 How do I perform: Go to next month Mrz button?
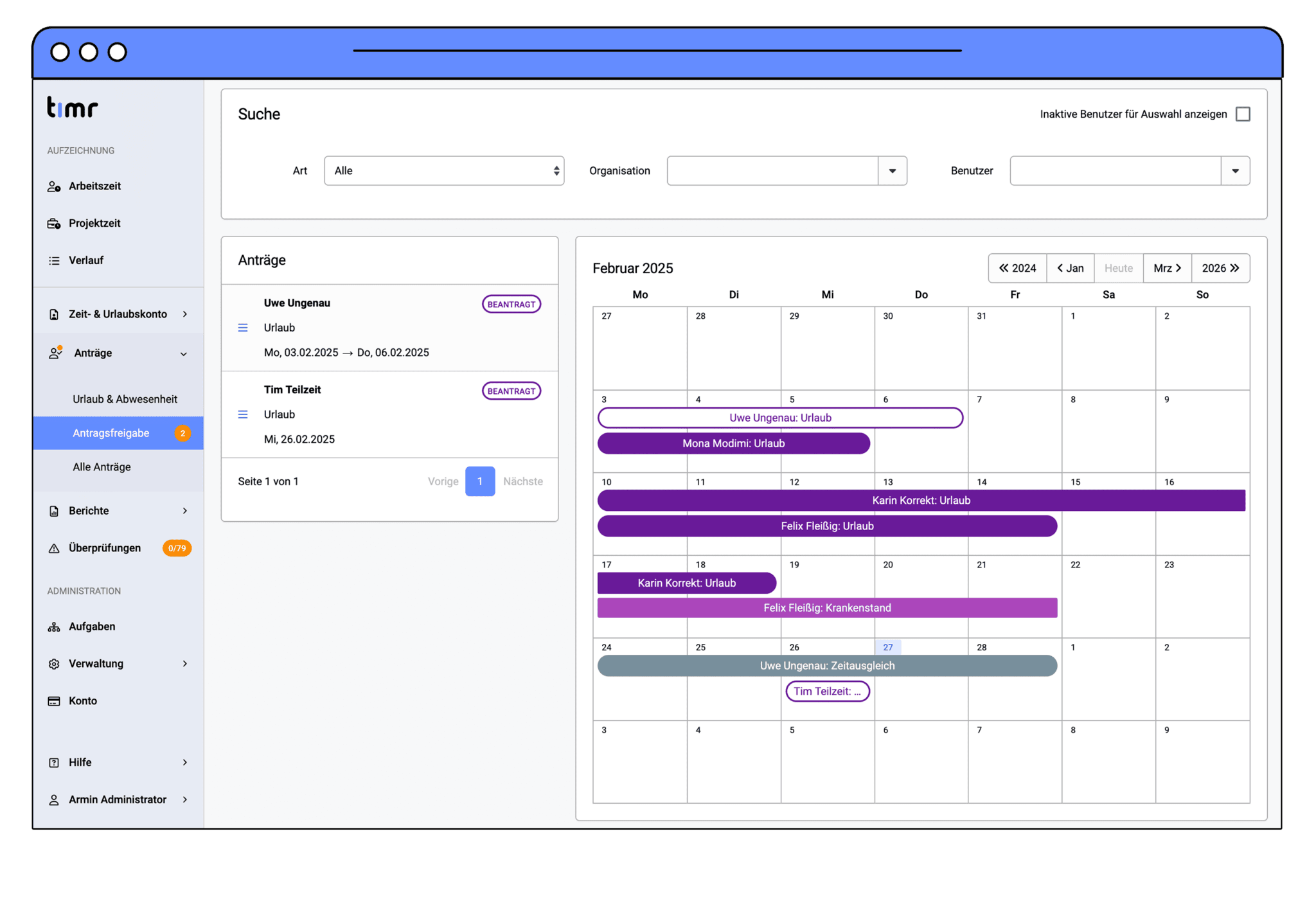(x=1167, y=269)
